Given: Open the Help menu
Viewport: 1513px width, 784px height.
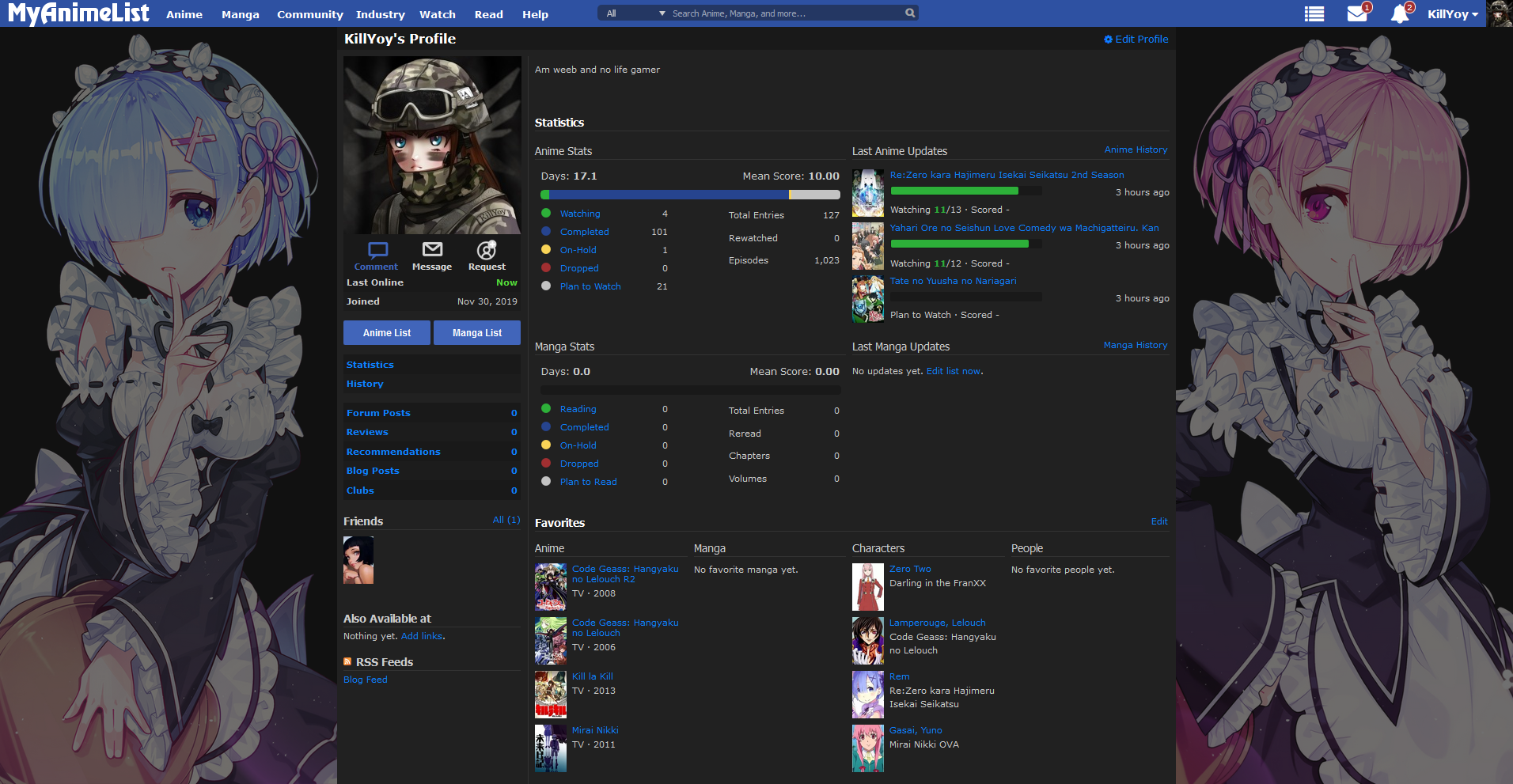Looking at the screenshot, I should click(536, 14).
